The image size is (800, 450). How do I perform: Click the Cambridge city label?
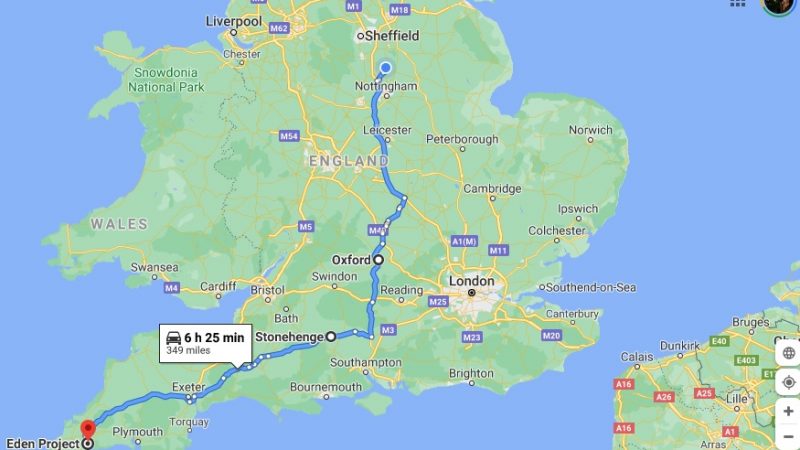(492, 189)
